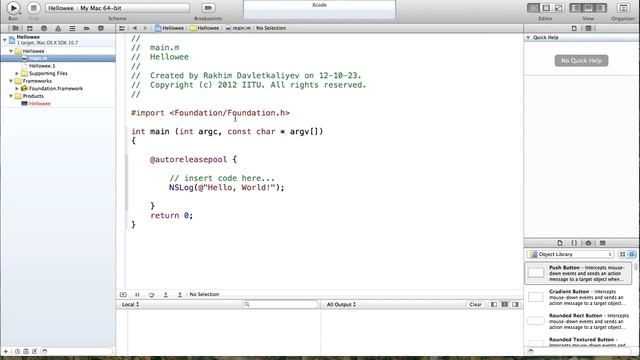Hide the debug area with the toggle icon
Image resolution: width=640 pixels, height=360 pixels.
[x=123, y=294]
